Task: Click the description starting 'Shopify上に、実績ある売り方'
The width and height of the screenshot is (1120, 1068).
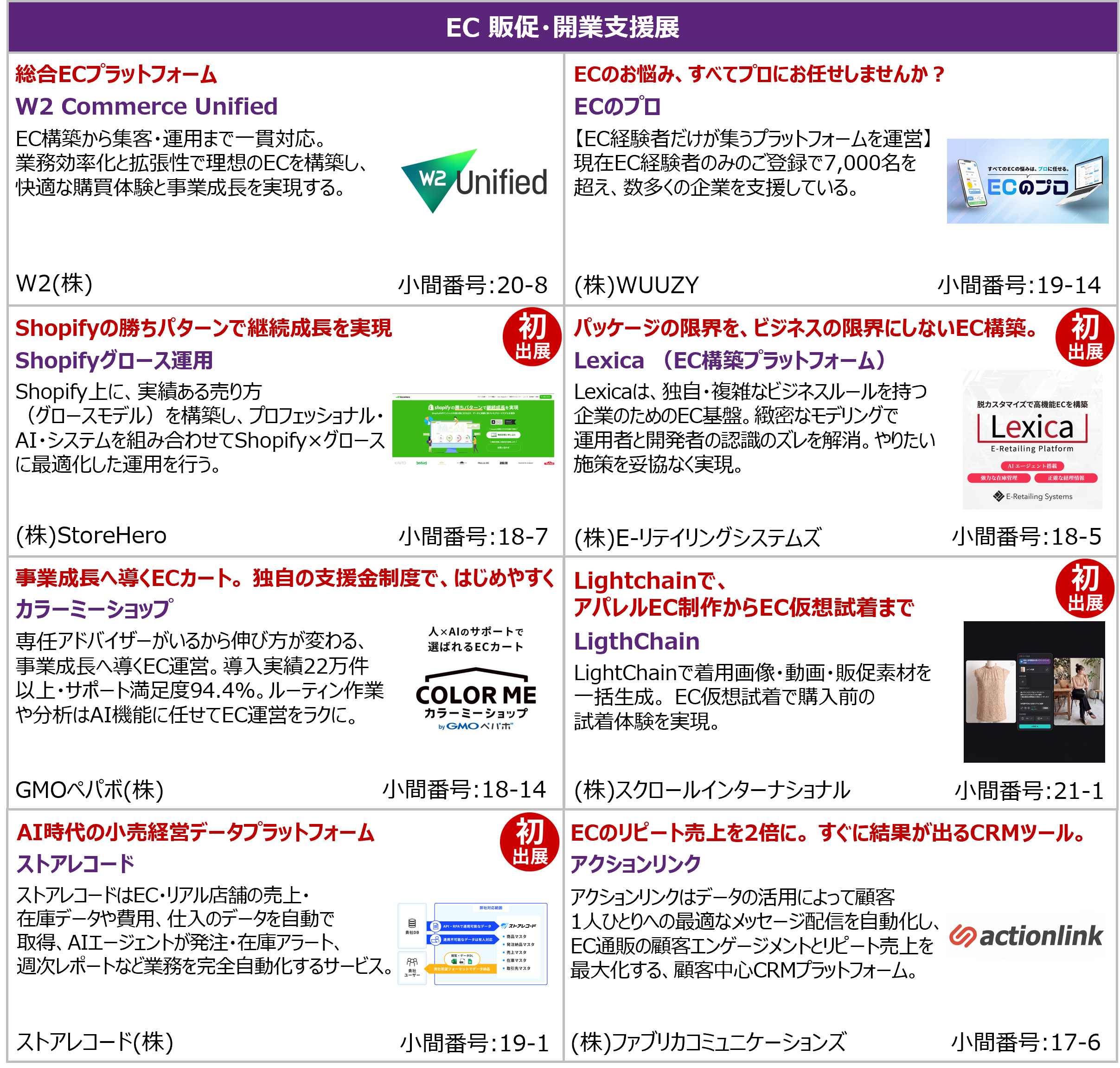Action: click(200, 428)
